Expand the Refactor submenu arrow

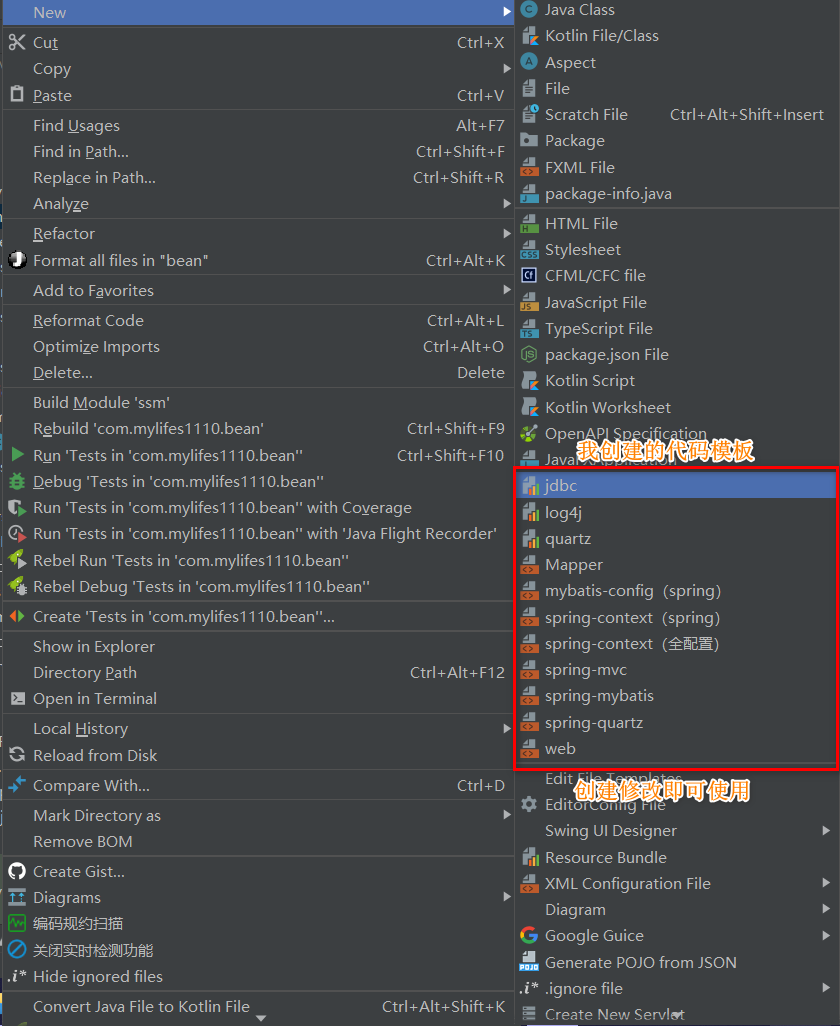507,234
